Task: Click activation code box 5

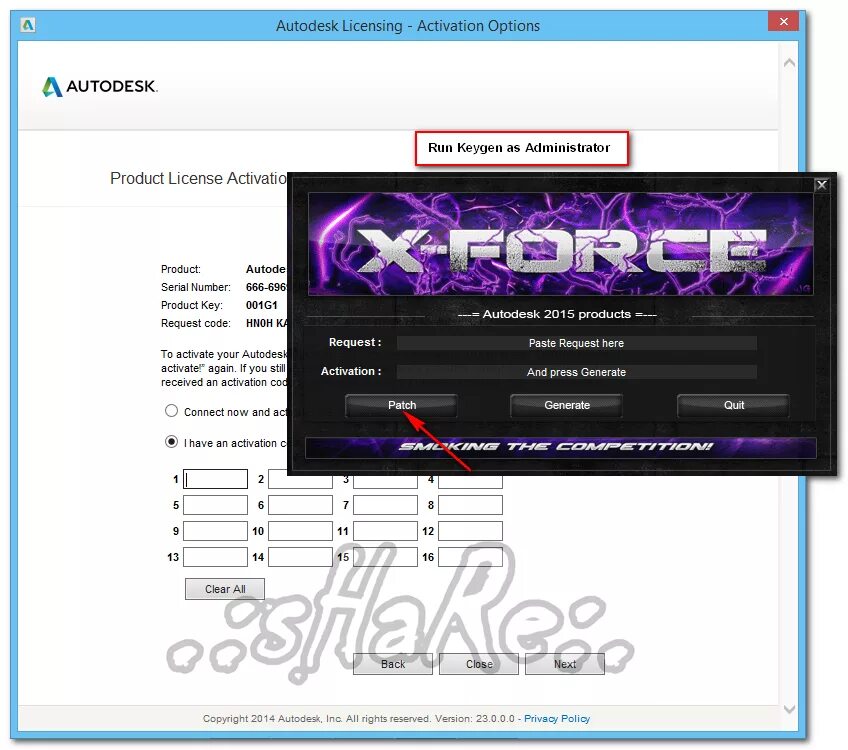Action: point(215,505)
